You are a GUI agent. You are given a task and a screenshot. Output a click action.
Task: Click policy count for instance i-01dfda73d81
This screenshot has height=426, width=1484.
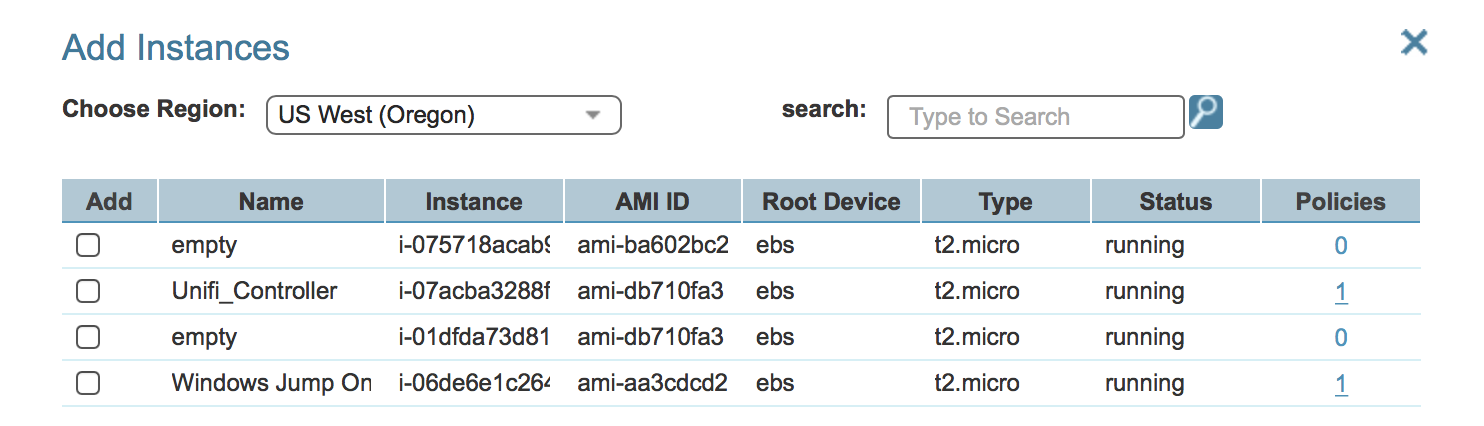pyautogui.click(x=1341, y=338)
